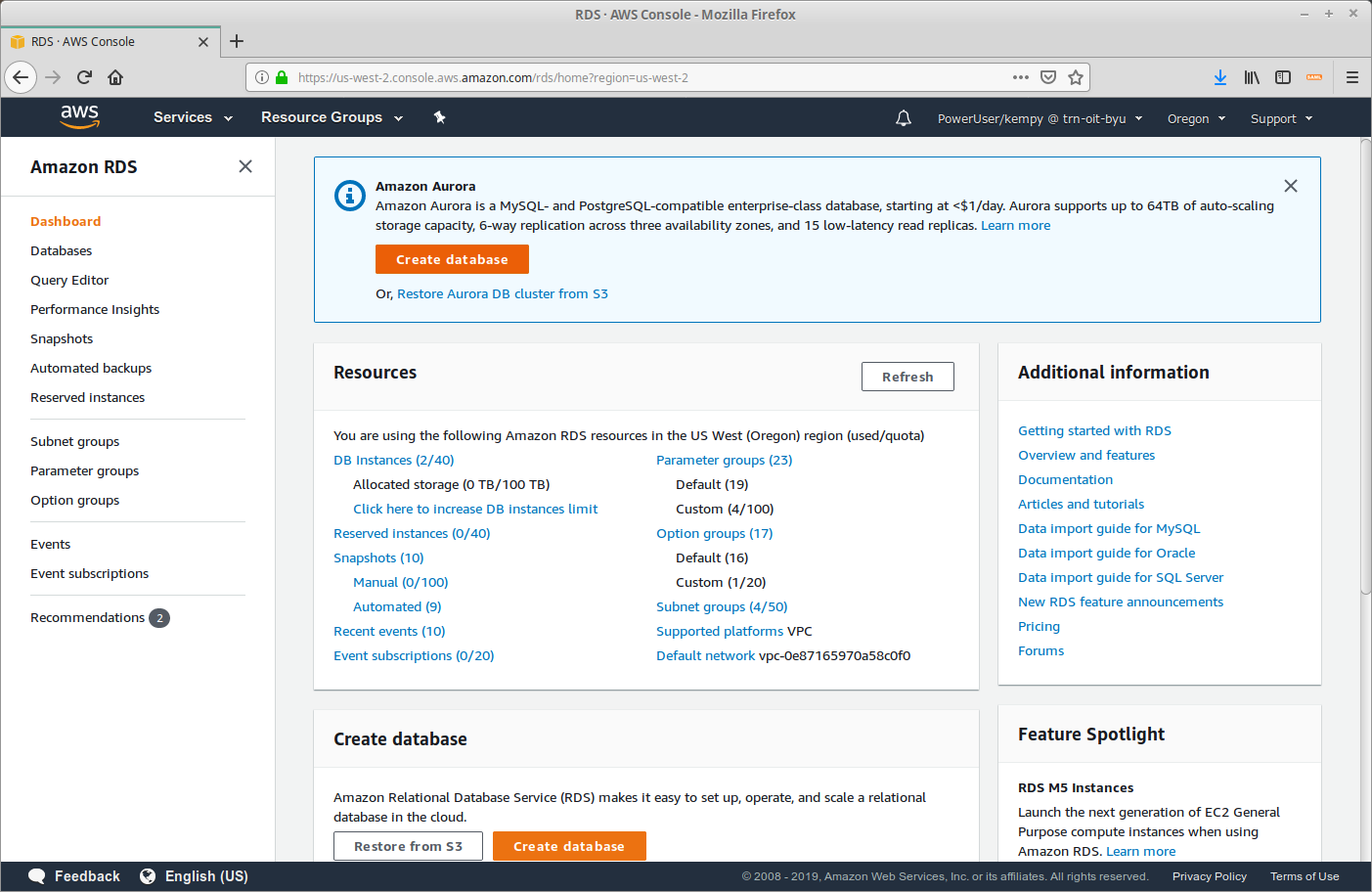The width and height of the screenshot is (1372, 892).
Task: Open Data import guide for Oracle
Action: point(1106,554)
